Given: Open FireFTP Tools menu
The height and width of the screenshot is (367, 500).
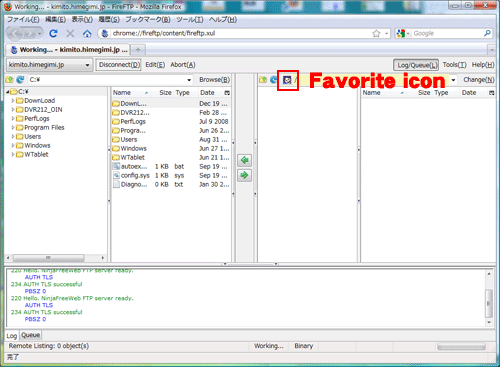Looking at the screenshot, I should point(454,65).
